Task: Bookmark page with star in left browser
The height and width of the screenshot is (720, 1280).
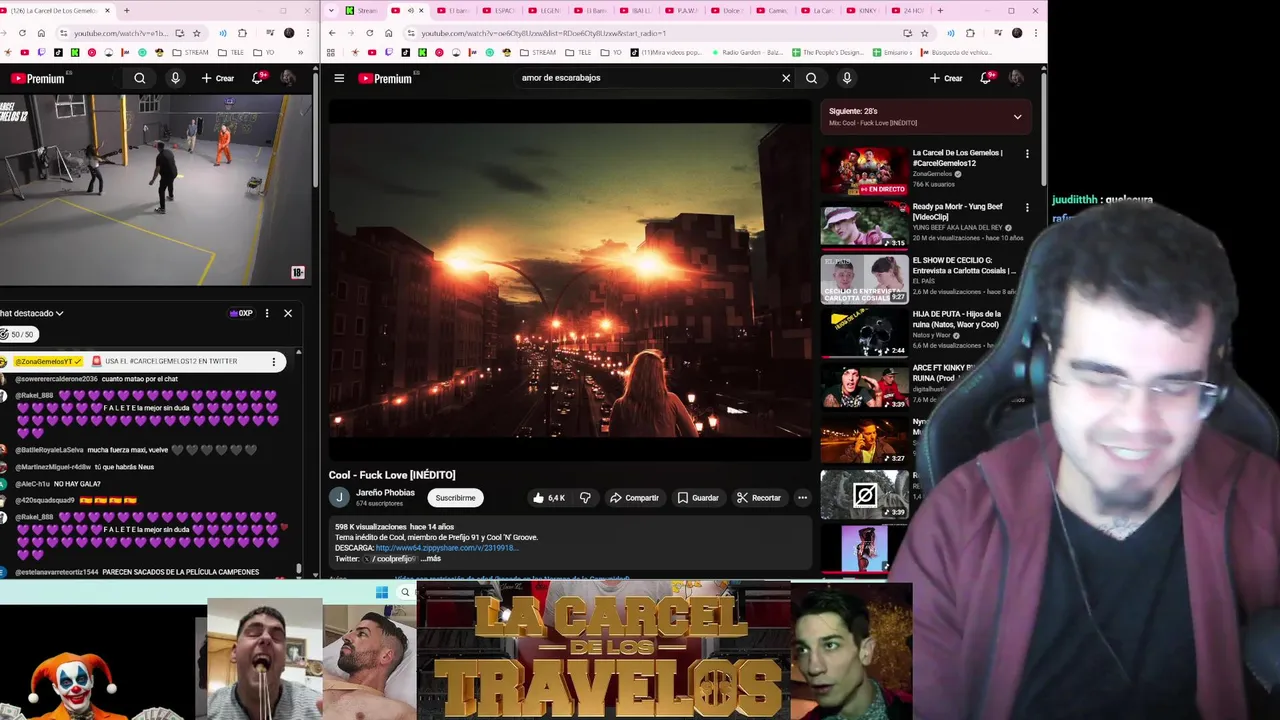Action: coord(197,33)
